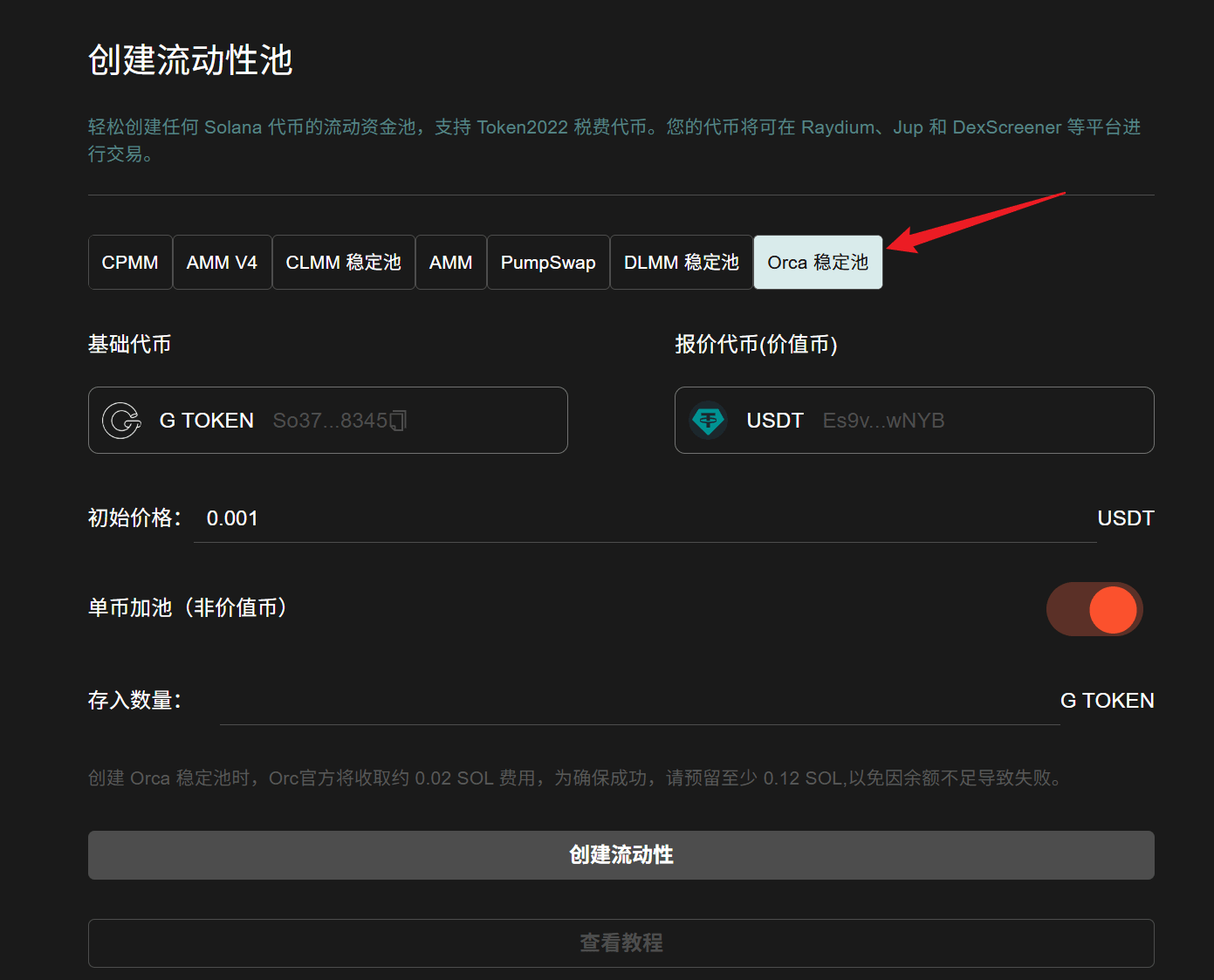
Task: Click the Es9v...wNYB address text
Action: coord(883,421)
